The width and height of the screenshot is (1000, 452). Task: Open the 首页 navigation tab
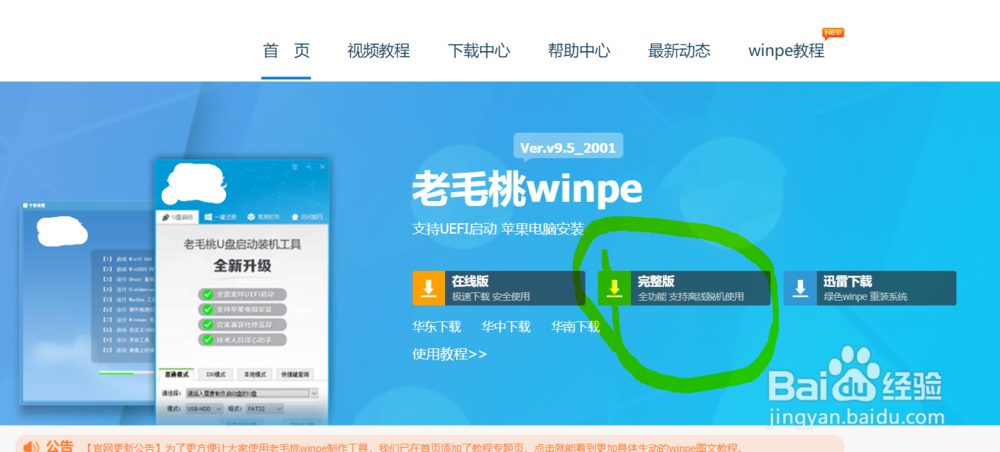click(x=286, y=51)
